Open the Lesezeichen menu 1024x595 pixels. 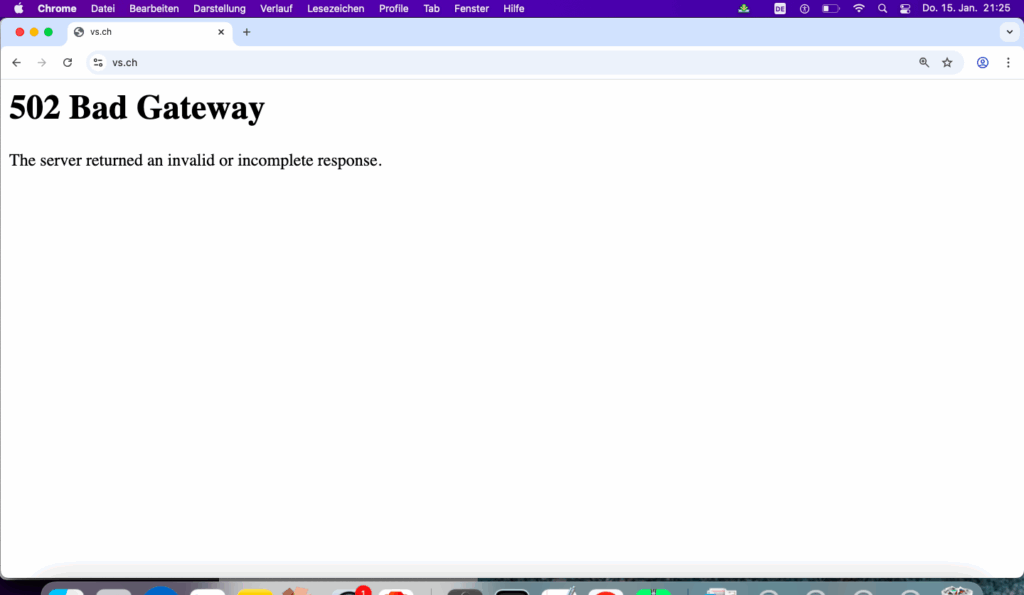335,8
